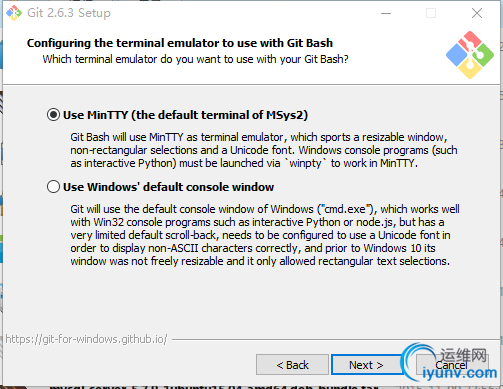Click the disabled maximize box in title bar
This screenshot has height=389, width=503.
point(431,13)
